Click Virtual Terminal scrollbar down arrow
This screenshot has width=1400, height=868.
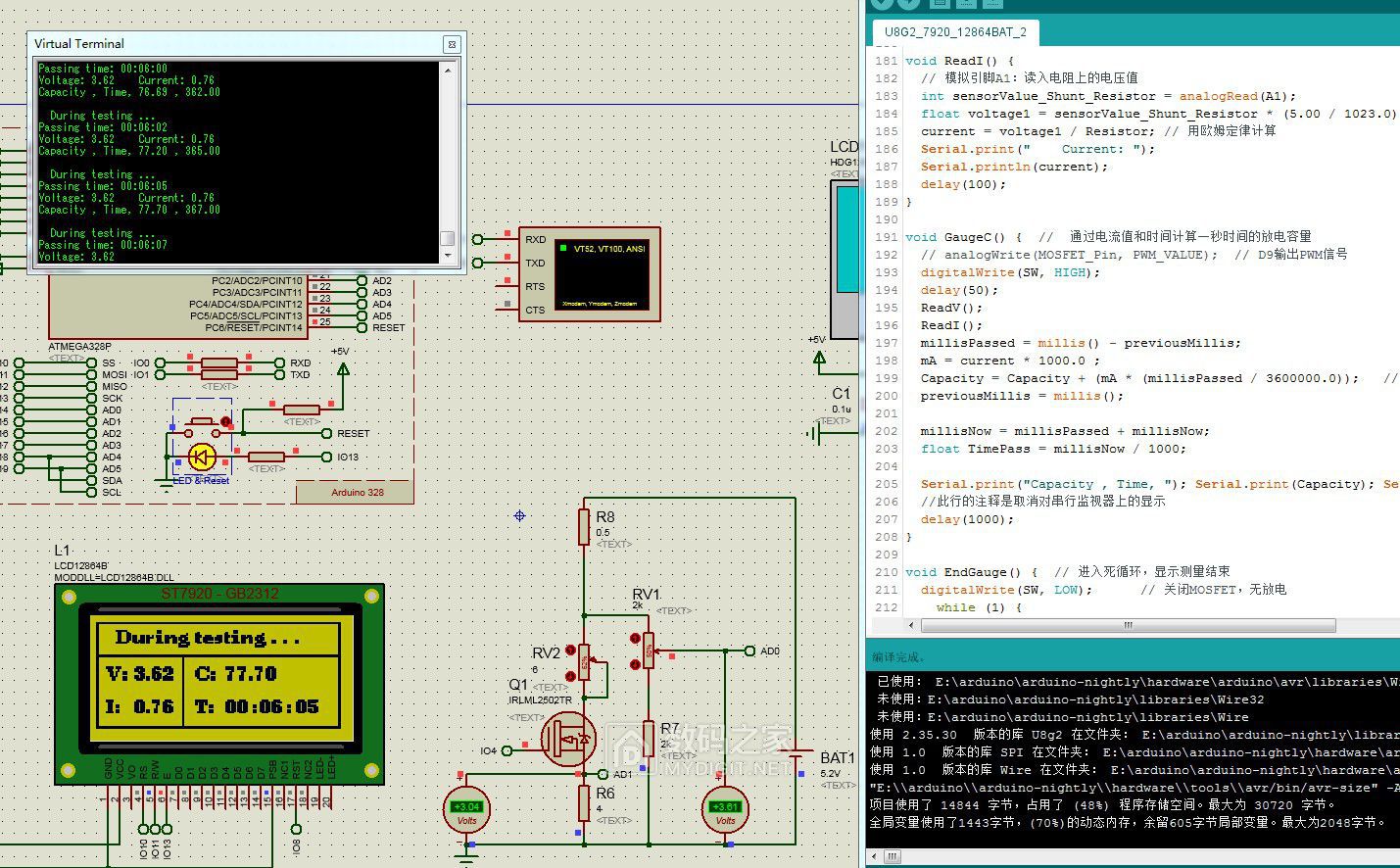pos(448,257)
